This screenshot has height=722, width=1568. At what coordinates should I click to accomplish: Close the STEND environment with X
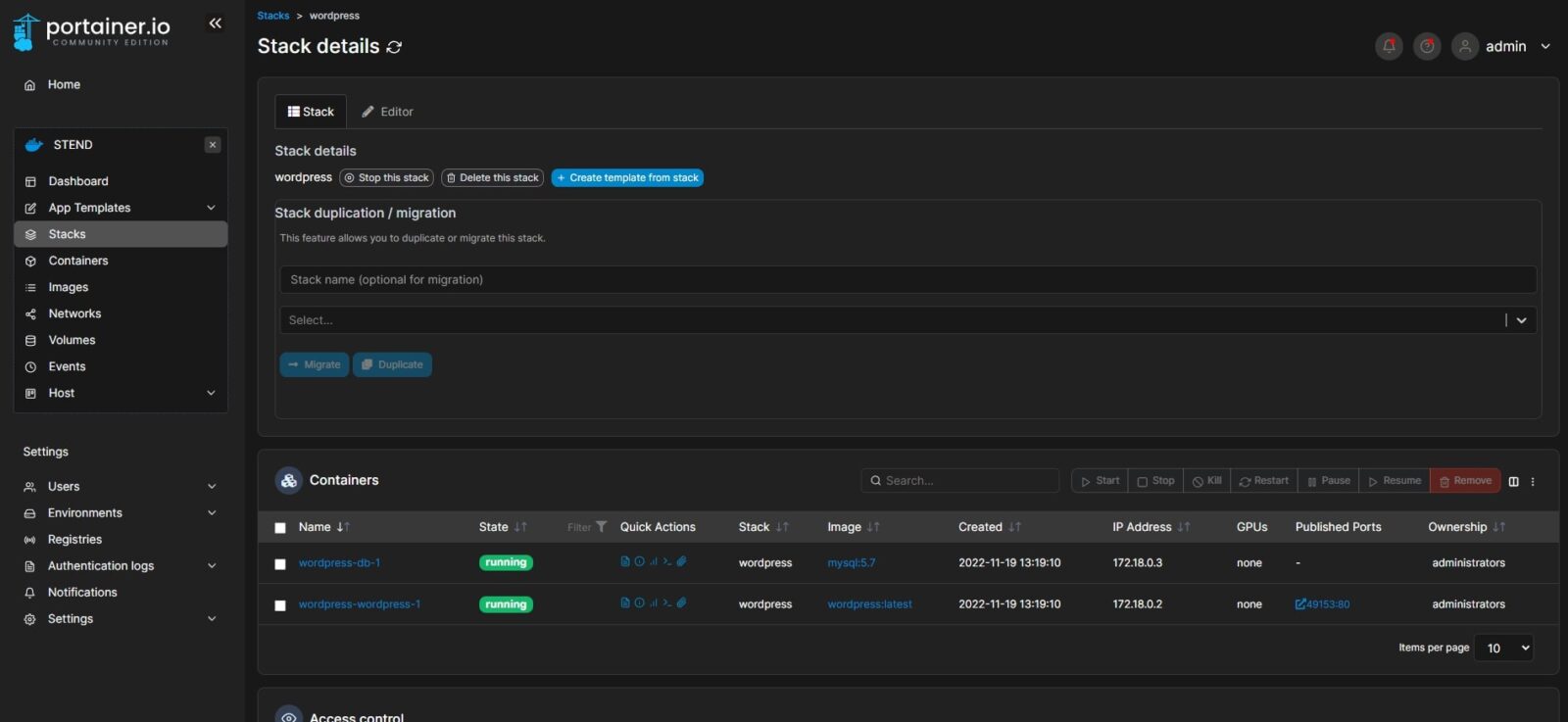coord(213,145)
